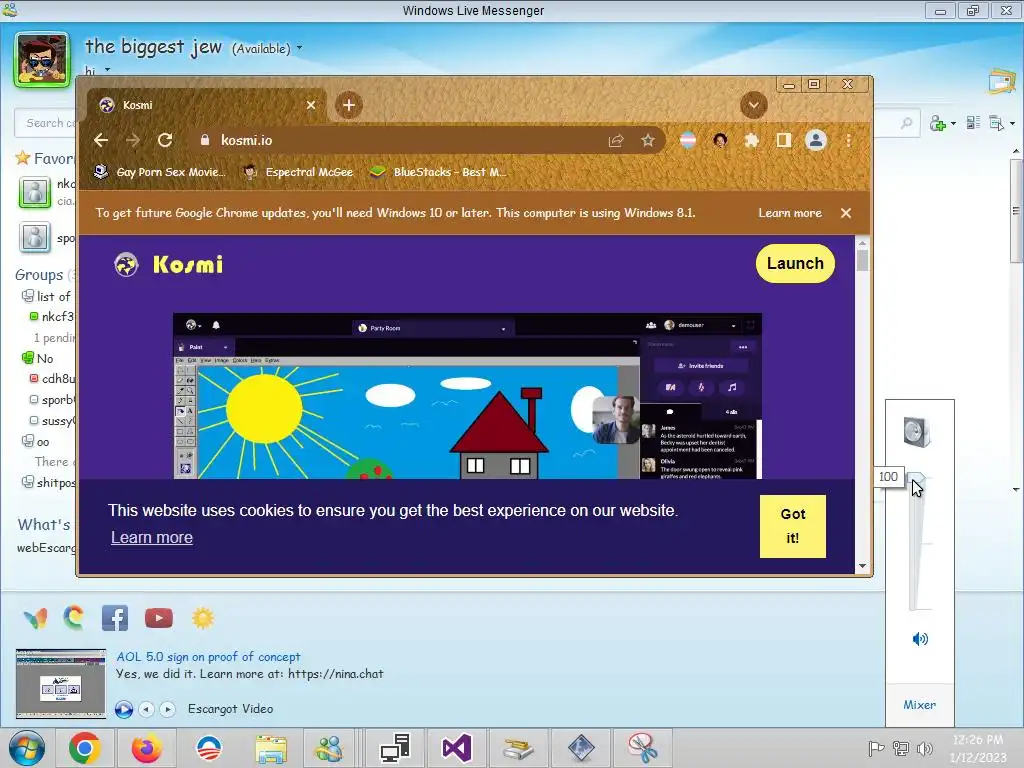Click the colorful C icon in Messenger's bottom bar
The image size is (1024, 768).
pos(74,617)
